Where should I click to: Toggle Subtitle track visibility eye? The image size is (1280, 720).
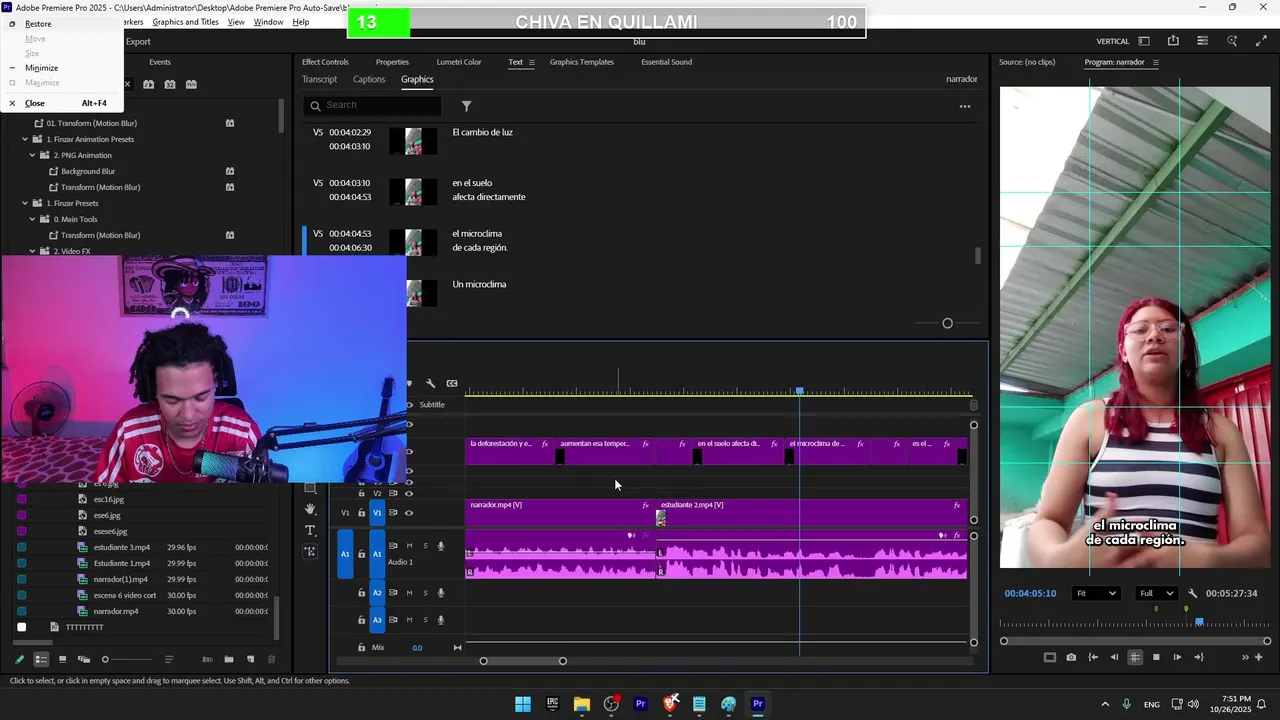tap(409, 405)
